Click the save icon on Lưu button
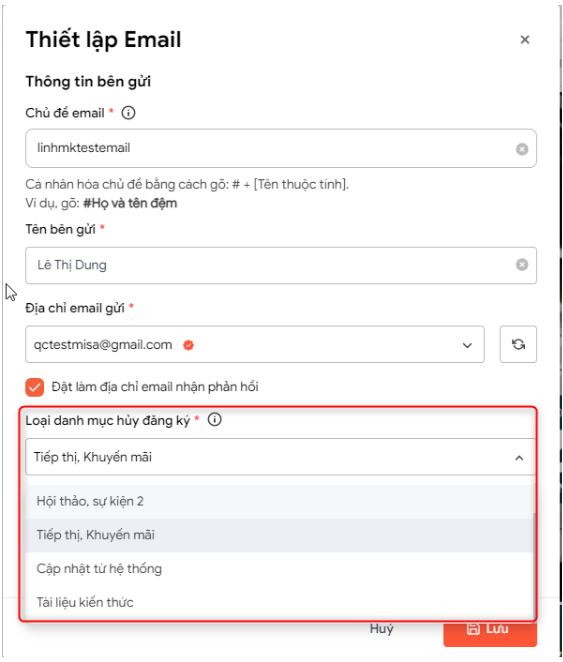 pyautogui.click(x=473, y=629)
